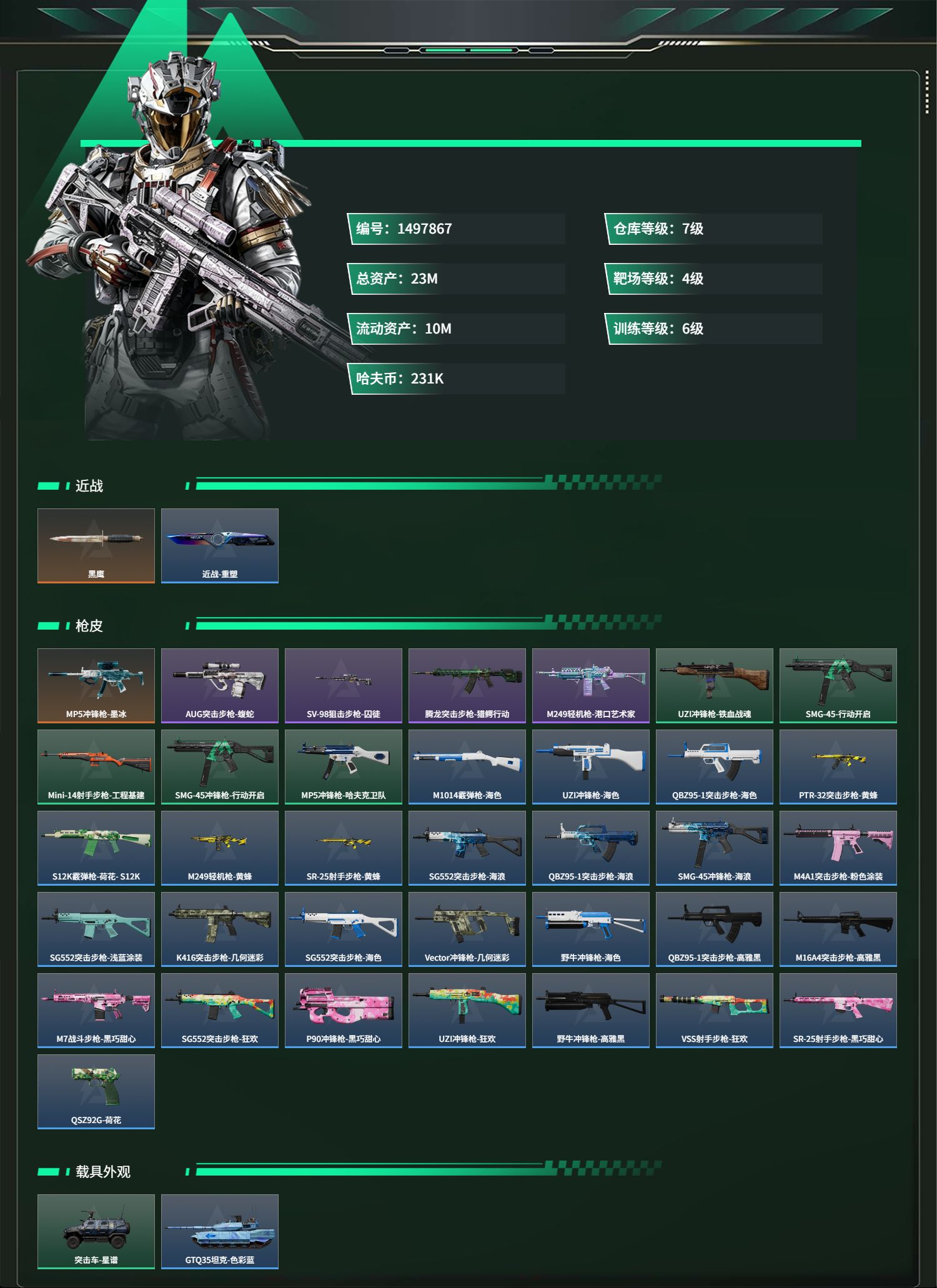Select the M4A1突击步枪-粉色涂装 skin
This screenshot has width=937, height=1288.
coord(838,848)
